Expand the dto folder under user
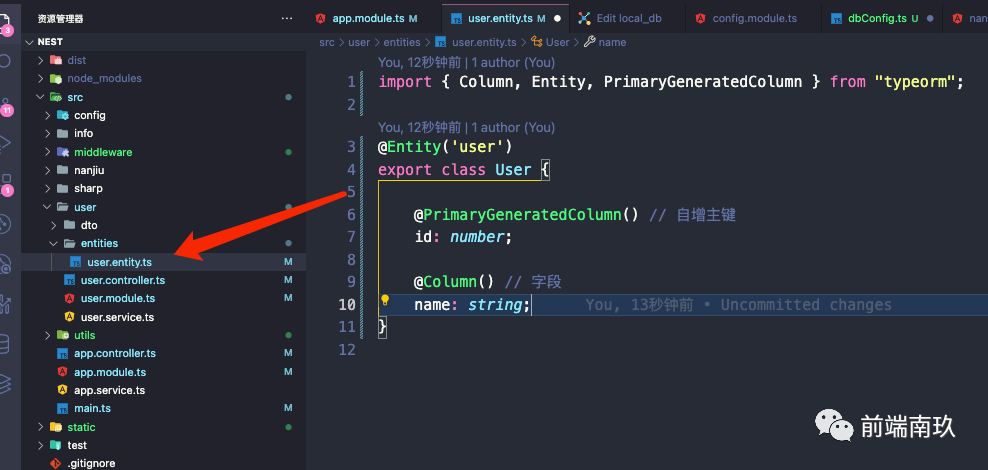The height and width of the screenshot is (470, 988). (x=88, y=225)
